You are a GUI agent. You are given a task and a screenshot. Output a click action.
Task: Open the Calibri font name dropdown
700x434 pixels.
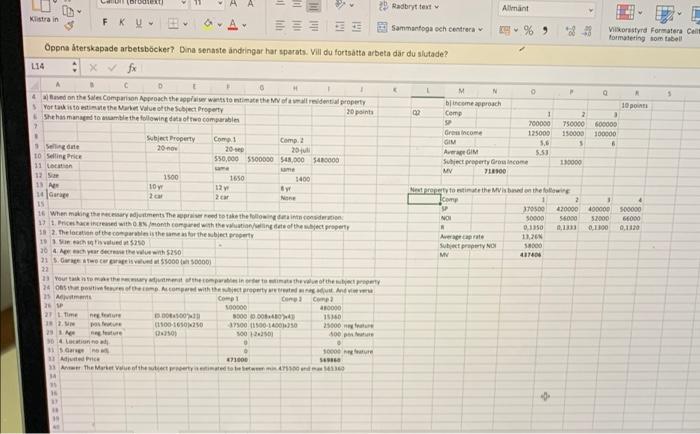tap(184, 3)
